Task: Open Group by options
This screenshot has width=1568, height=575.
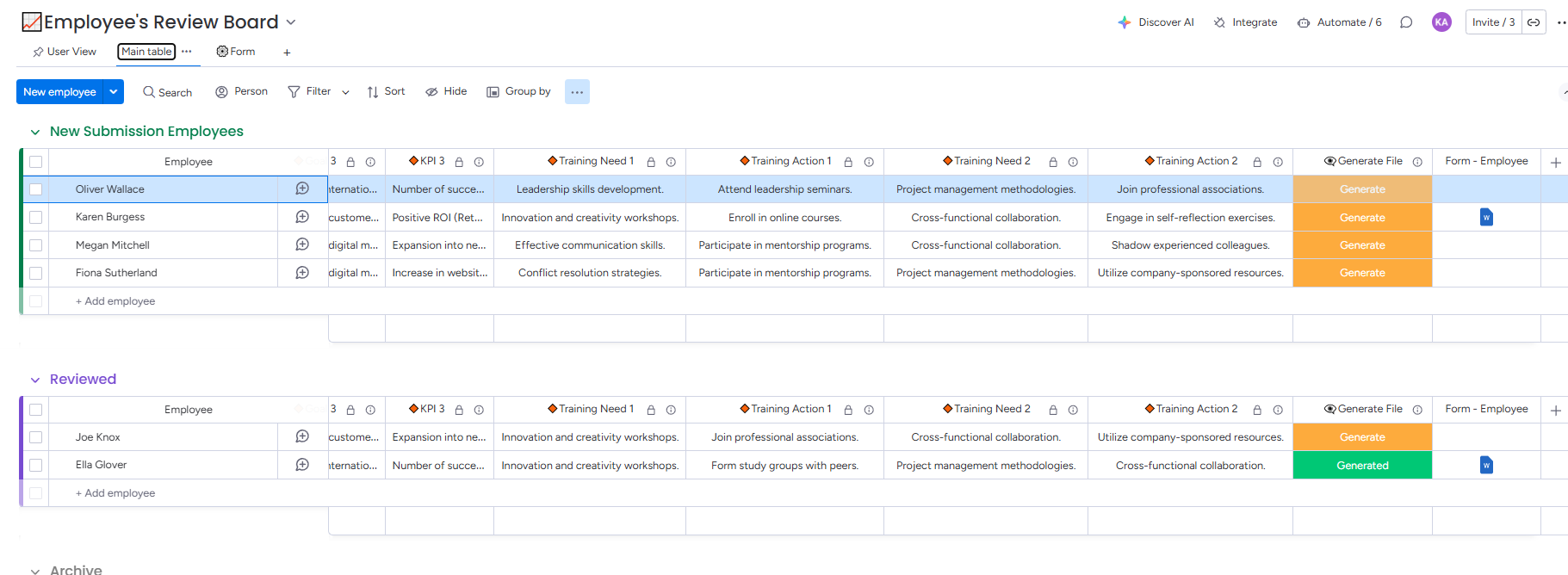Action: coord(518,91)
